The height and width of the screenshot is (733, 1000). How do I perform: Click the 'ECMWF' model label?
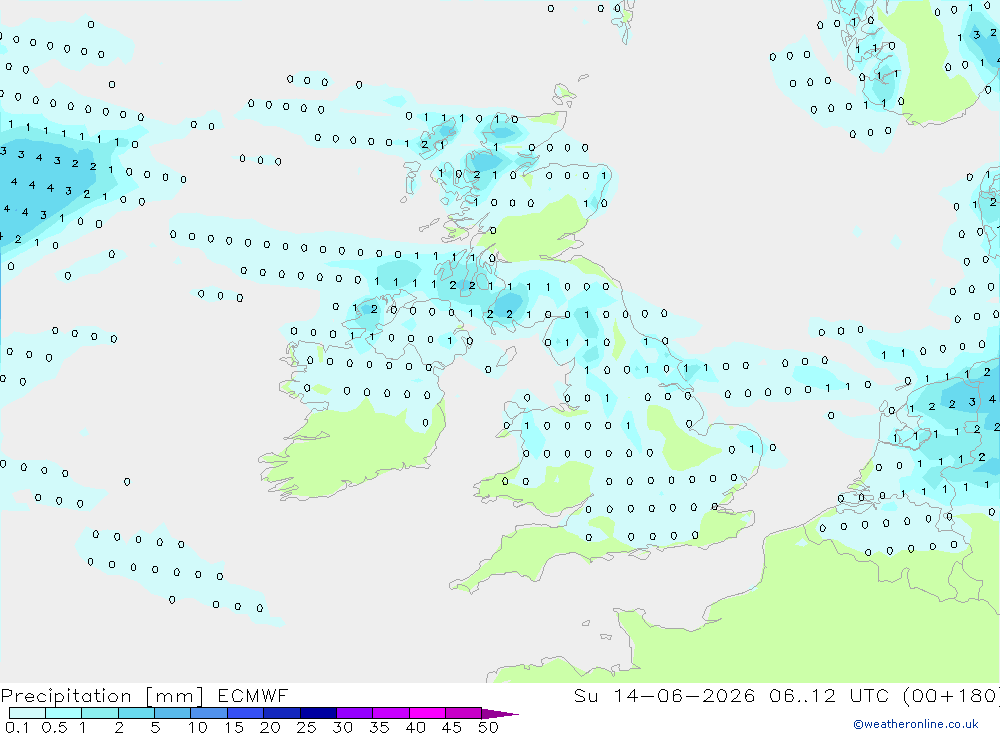pos(253,695)
